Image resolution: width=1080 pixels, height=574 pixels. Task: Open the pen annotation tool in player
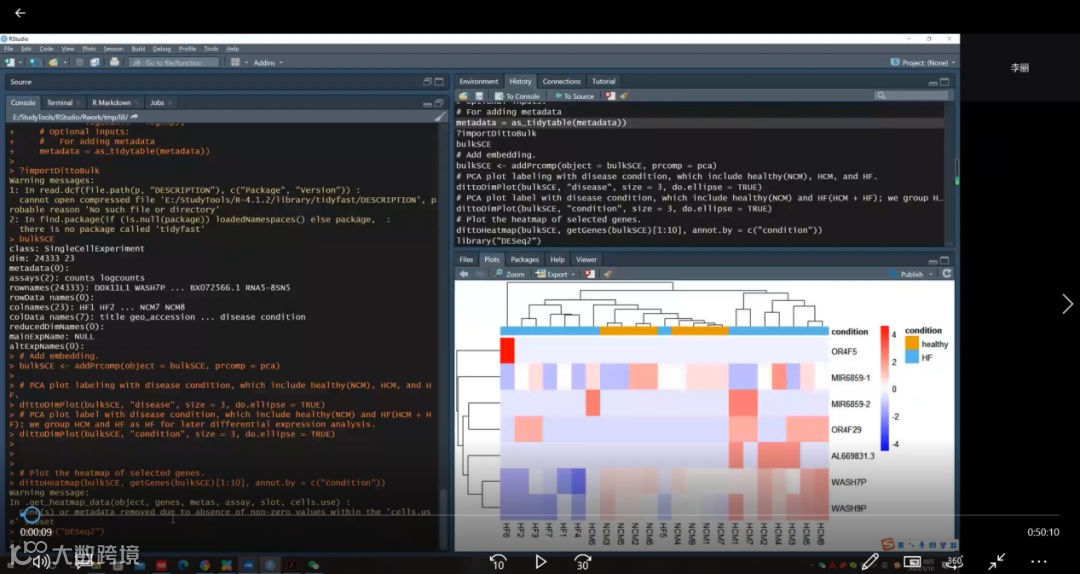869,562
